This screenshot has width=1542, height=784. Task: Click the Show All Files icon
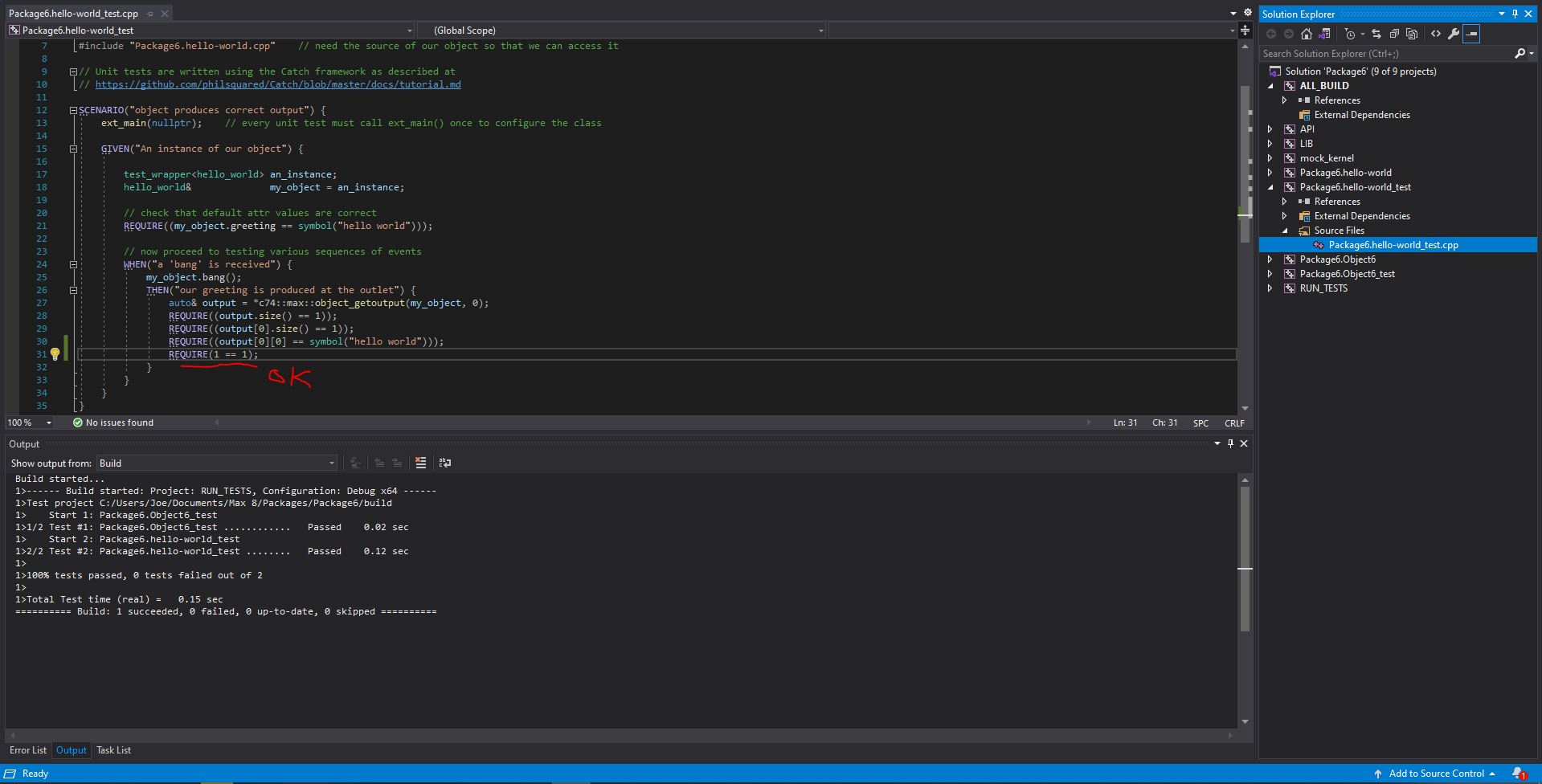(x=1412, y=34)
